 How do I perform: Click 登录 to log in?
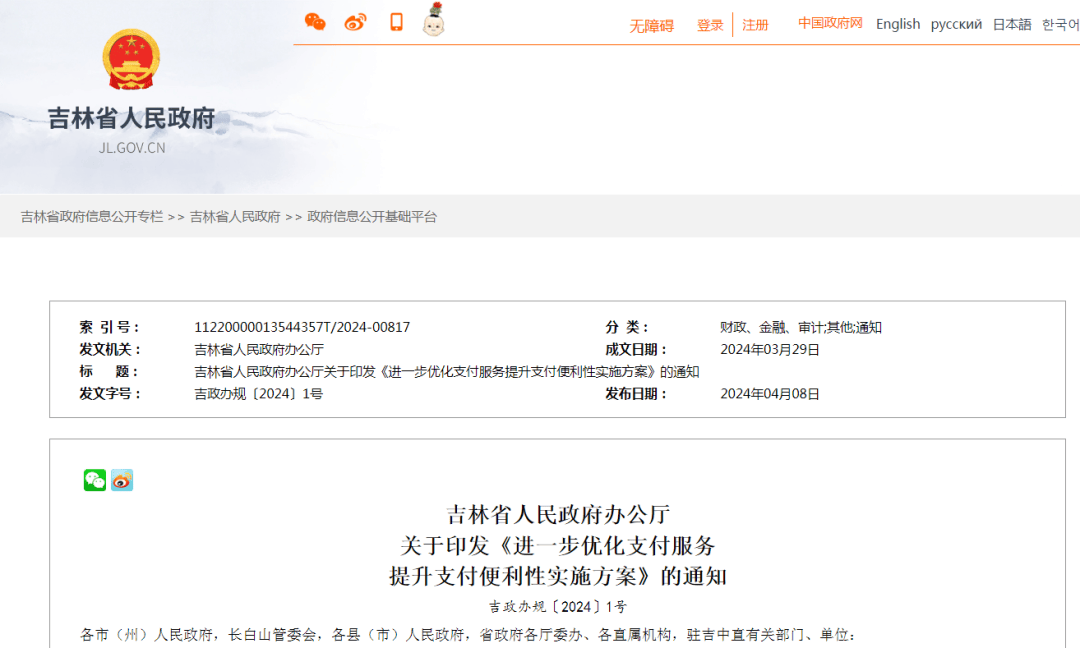click(710, 24)
